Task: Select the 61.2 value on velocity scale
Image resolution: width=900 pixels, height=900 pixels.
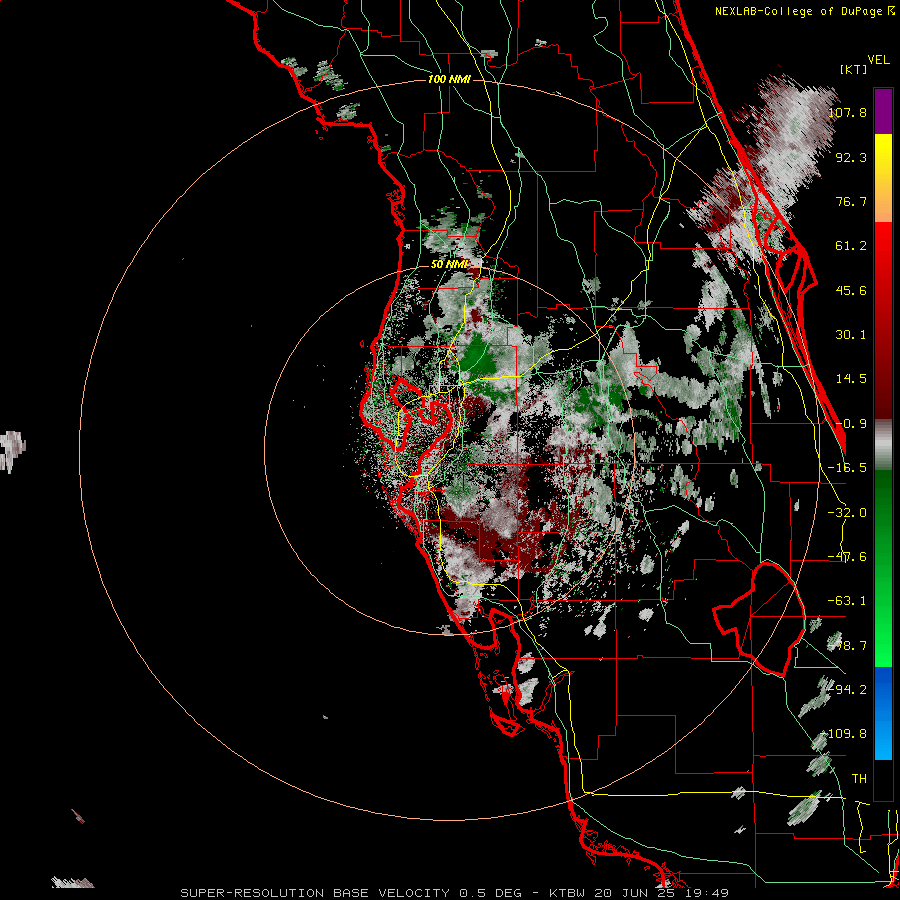Action: 851,246
